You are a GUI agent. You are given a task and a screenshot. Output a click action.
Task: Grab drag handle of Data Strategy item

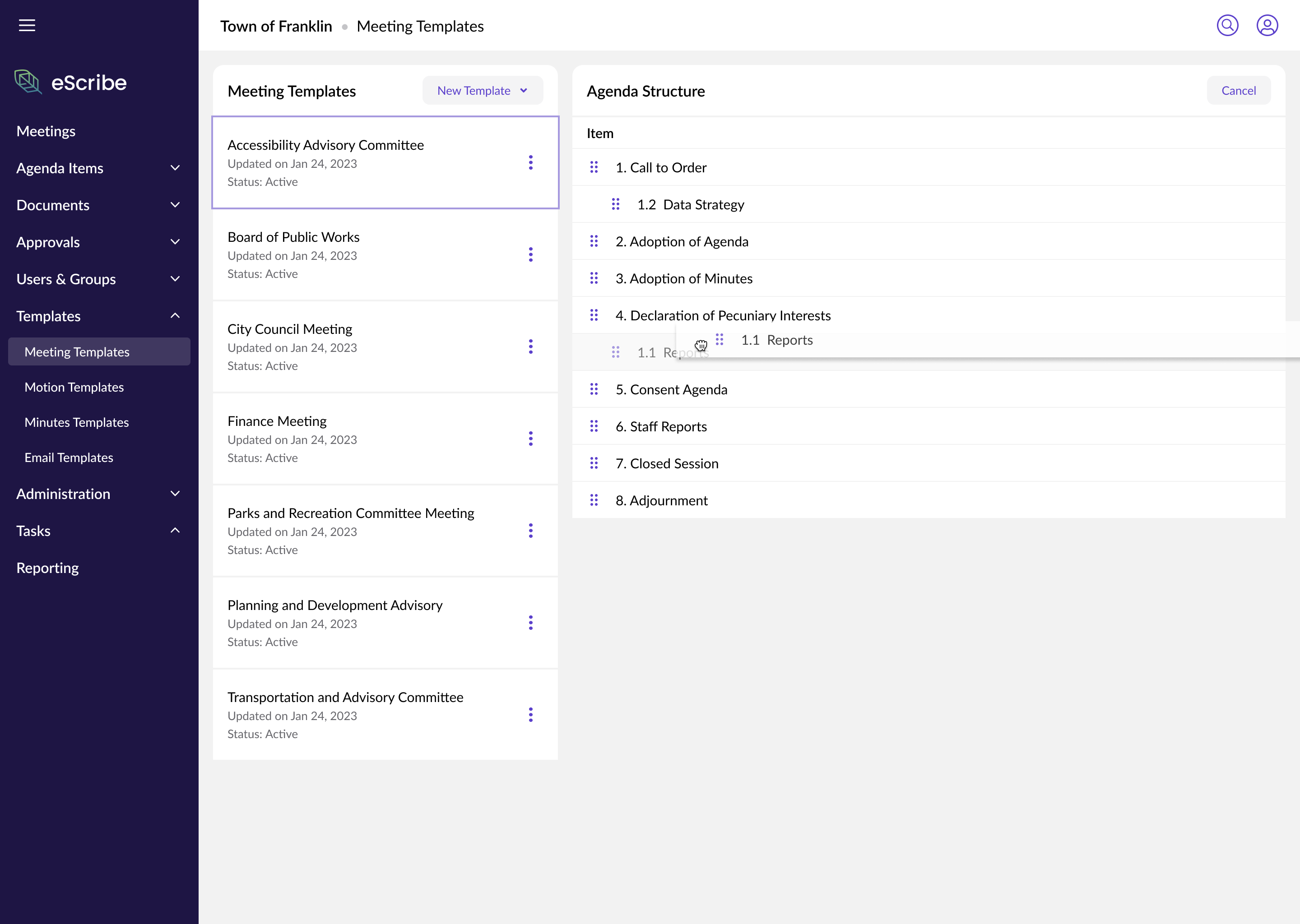(x=615, y=204)
